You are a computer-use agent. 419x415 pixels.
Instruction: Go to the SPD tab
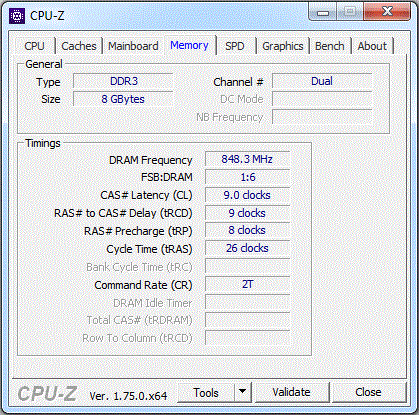235,46
